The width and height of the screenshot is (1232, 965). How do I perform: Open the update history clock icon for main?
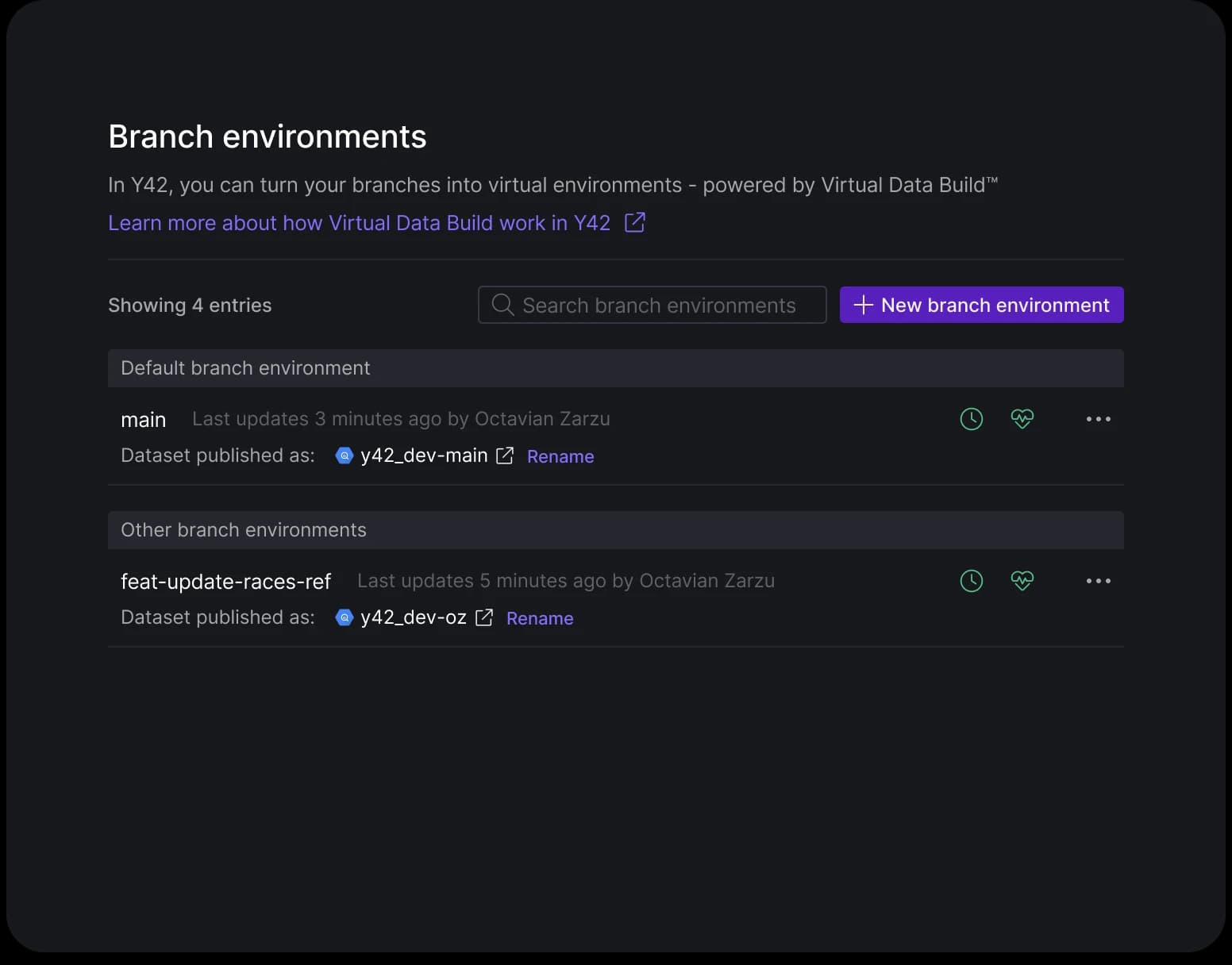pos(971,418)
